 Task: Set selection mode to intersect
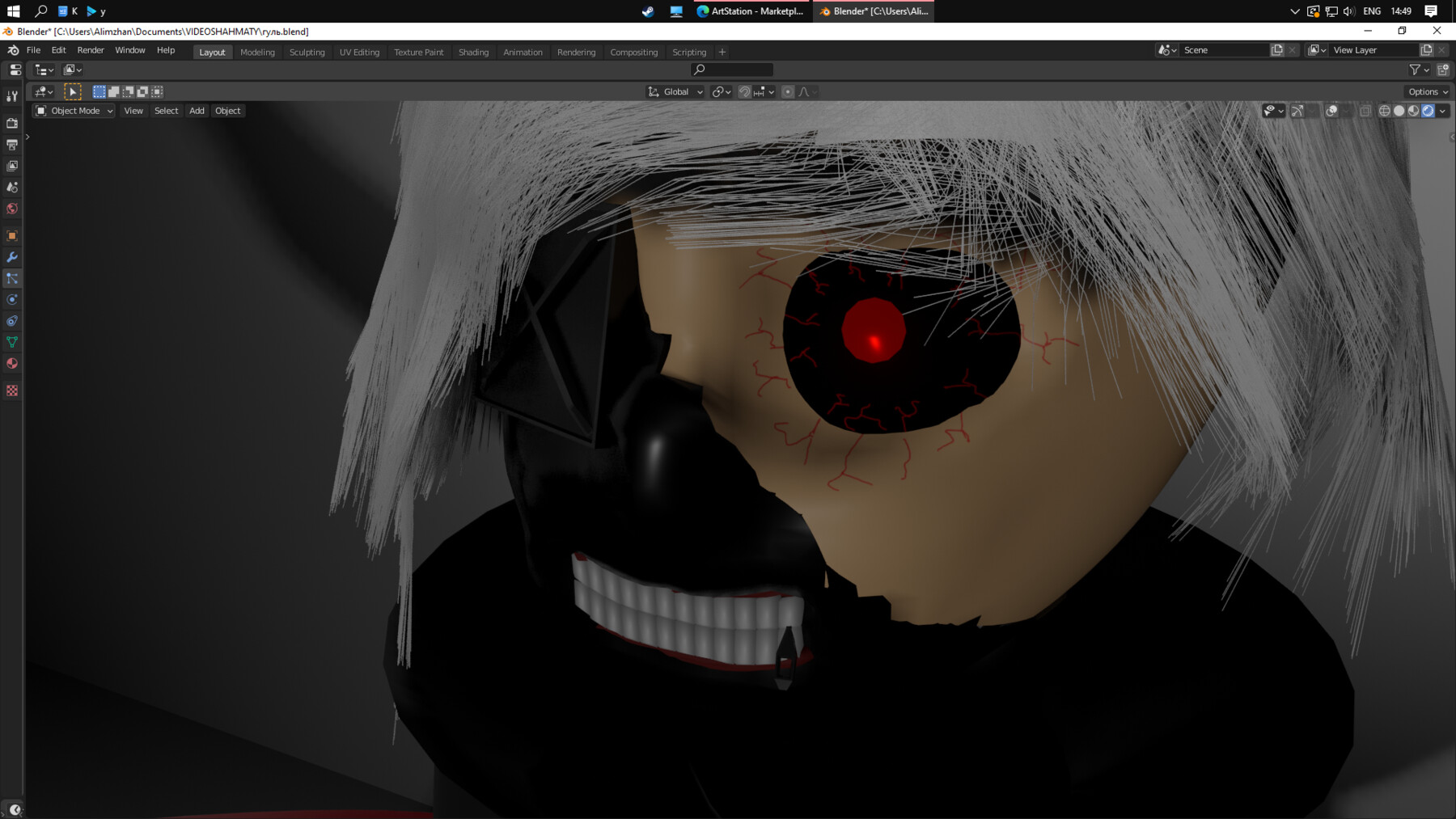pos(157,91)
